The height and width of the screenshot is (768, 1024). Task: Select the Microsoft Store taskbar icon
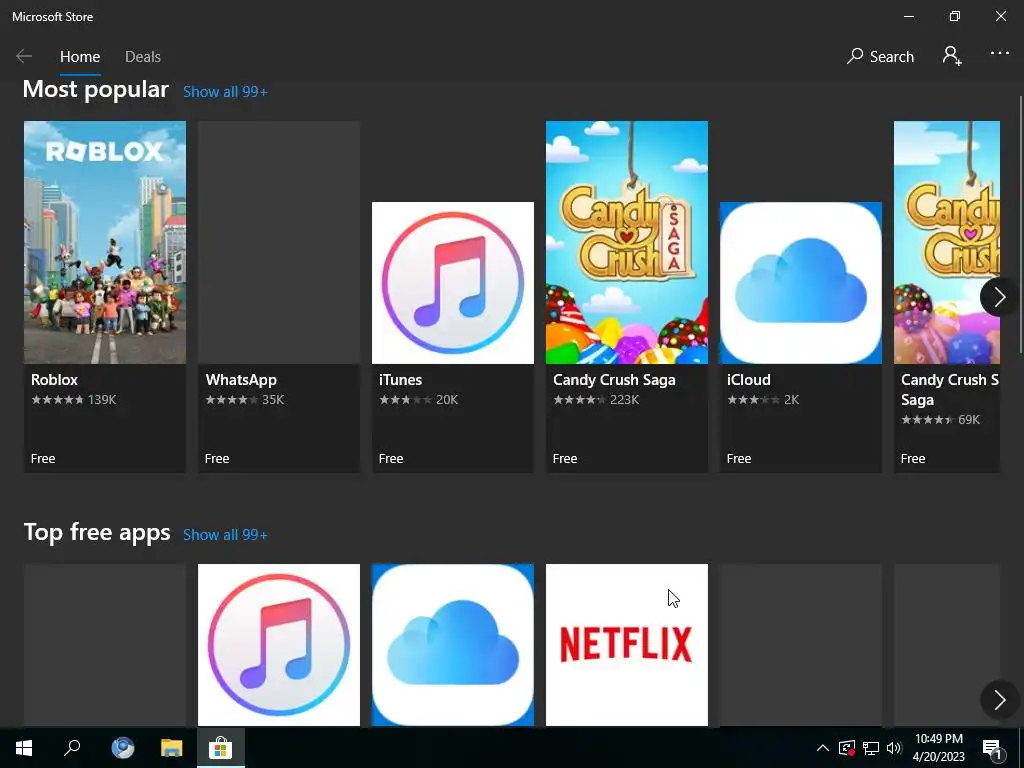[x=221, y=748]
